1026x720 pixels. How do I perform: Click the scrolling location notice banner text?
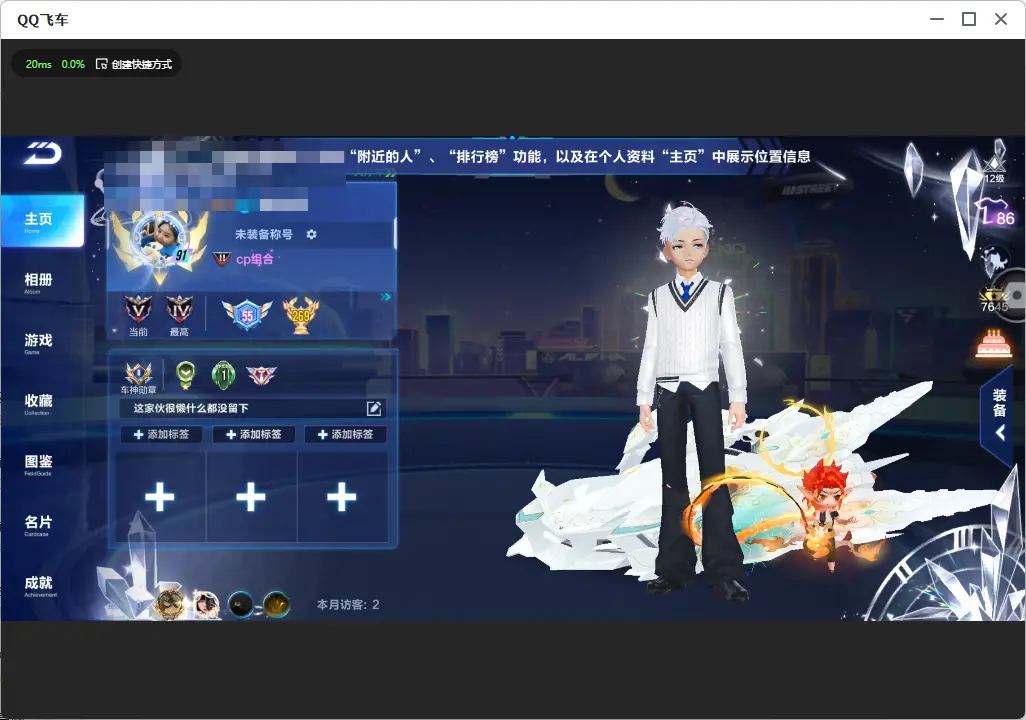pos(580,156)
